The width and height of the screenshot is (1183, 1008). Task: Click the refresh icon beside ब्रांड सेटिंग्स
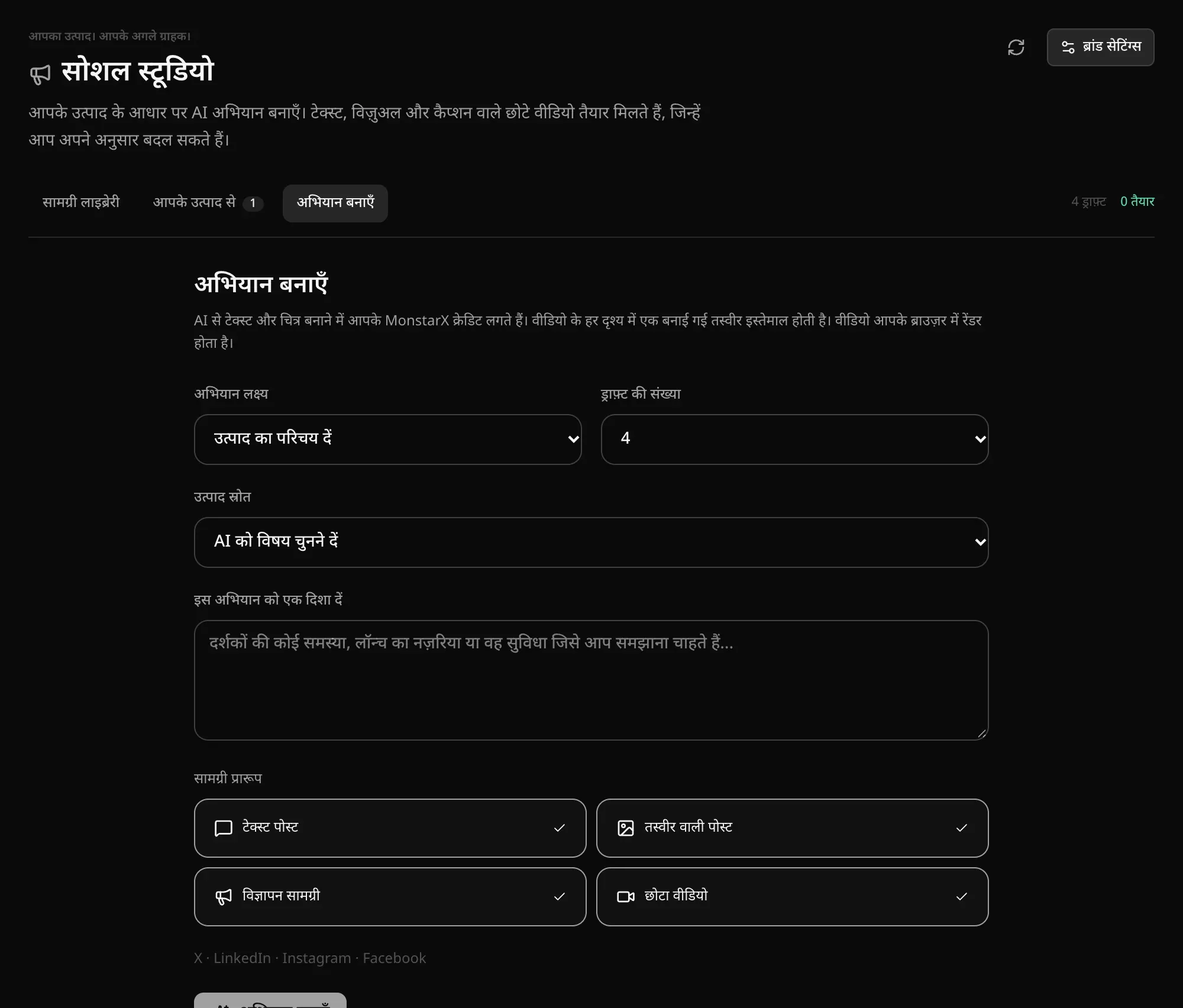pyautogui.click(x=1016, y=47)
